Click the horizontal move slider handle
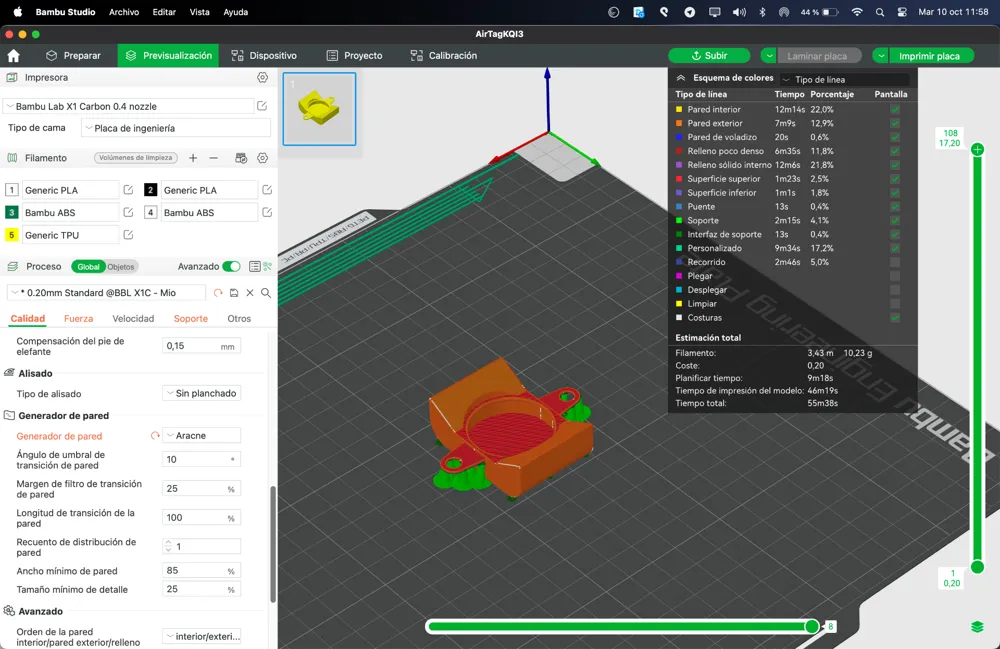This screenshot has width=1000, height=649. click(812, 627)
